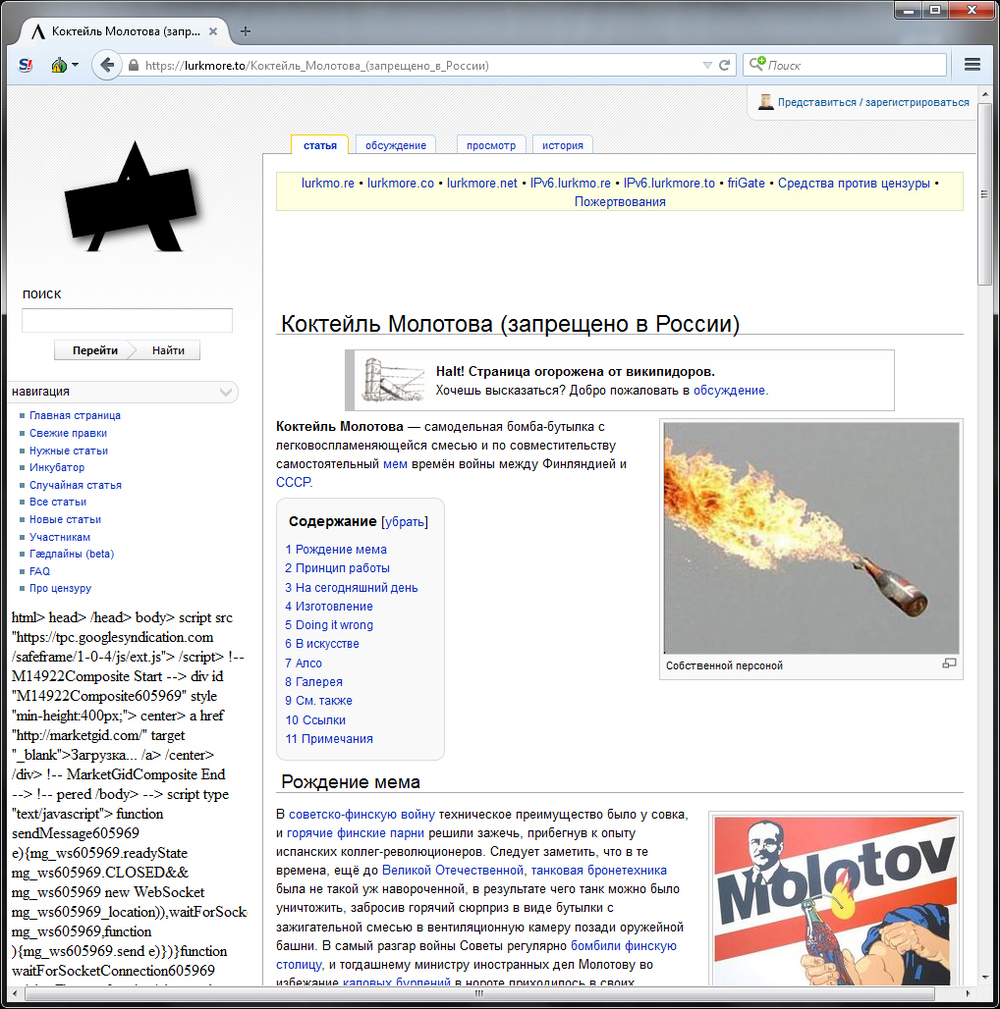The height and width of the screenshot is (1009, 1000).
Task: Click the Lurkmore logo image
Action: coord(132,199)
